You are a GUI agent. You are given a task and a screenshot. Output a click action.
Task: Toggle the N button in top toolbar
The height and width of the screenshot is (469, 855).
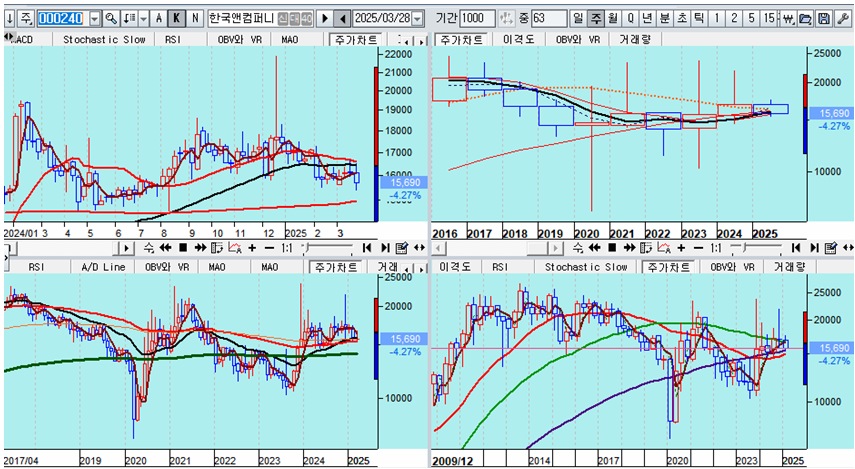(195, 19)
